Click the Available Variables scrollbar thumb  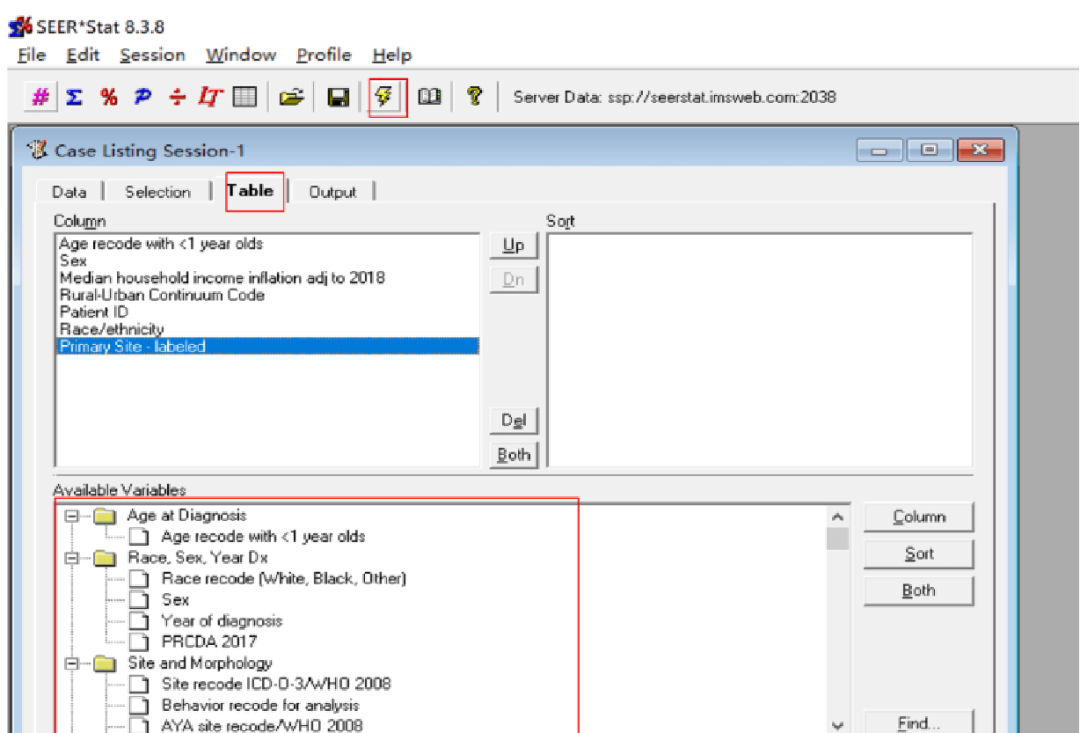(x=838, y=539)
